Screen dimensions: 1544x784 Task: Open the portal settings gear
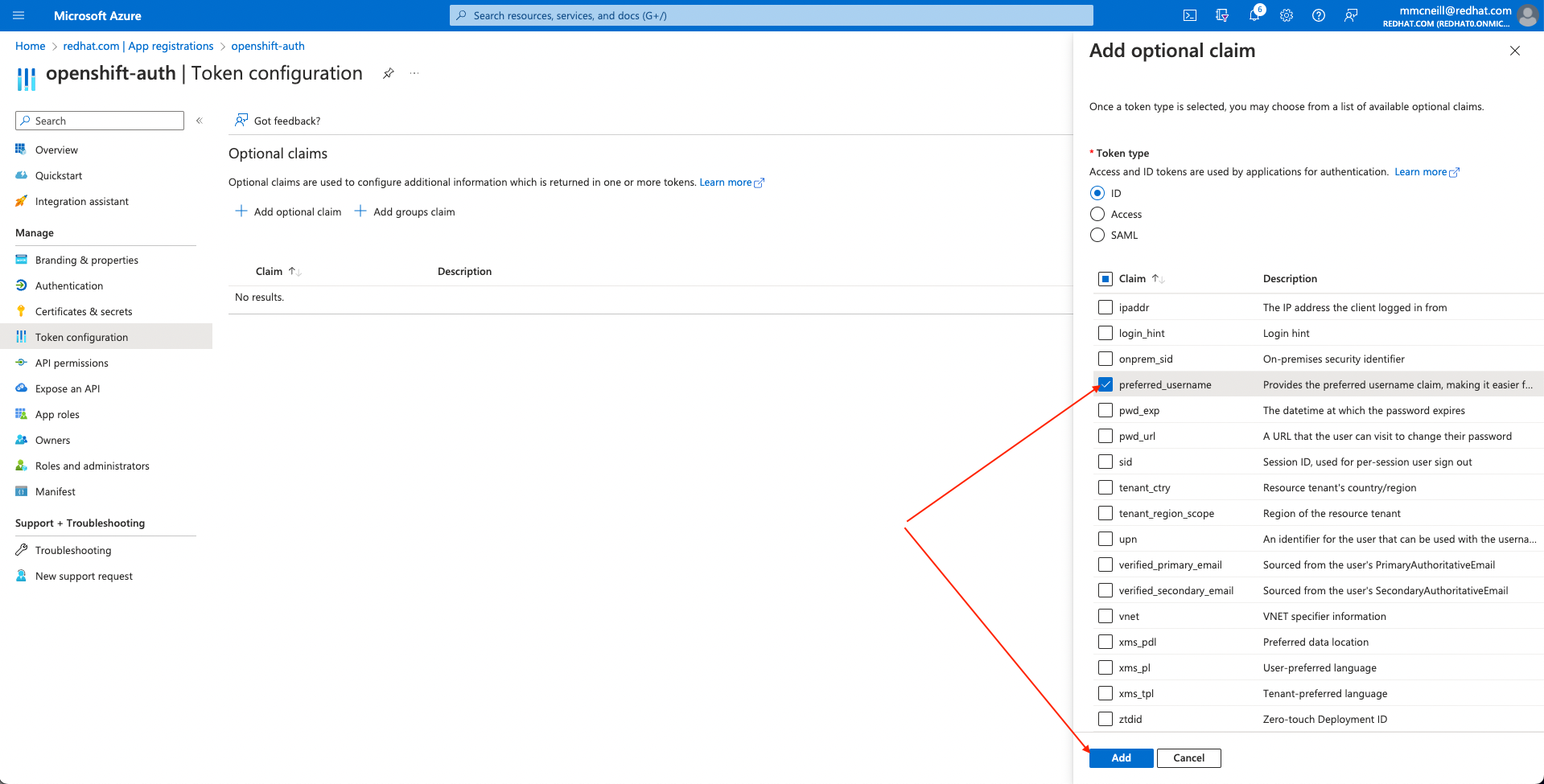(1286, 15)
